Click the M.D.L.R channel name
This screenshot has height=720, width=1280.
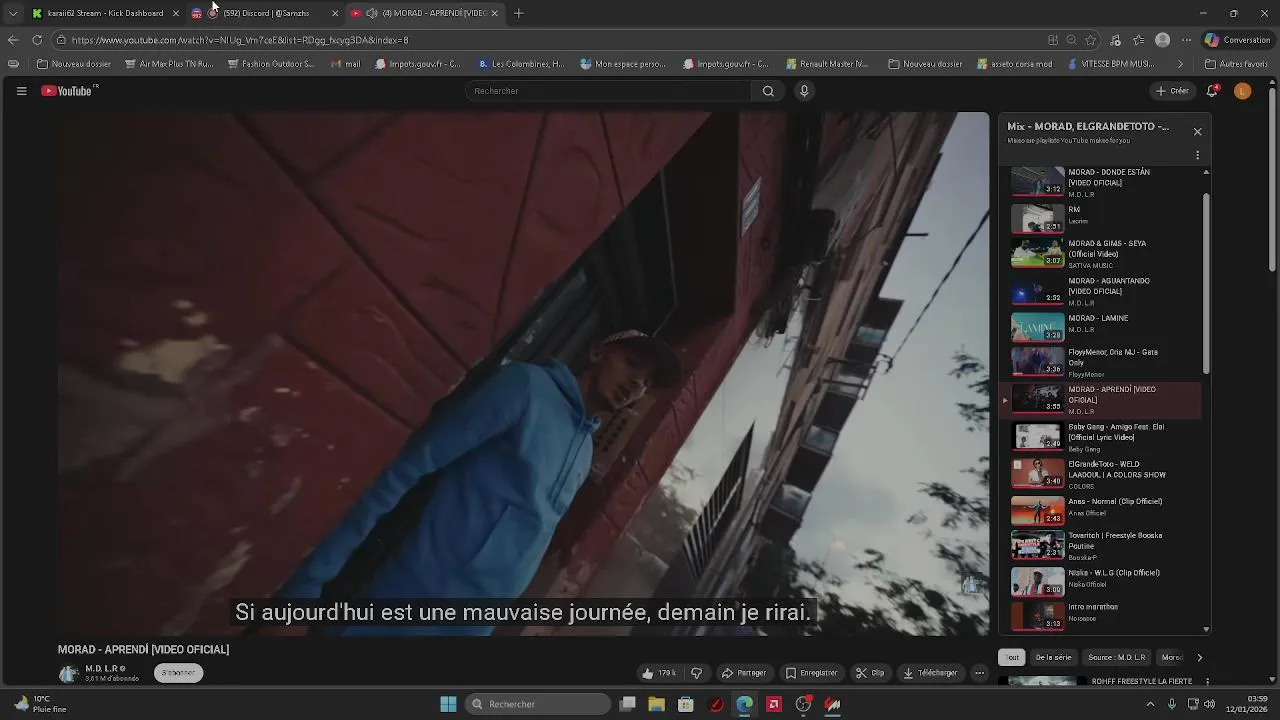pos(102,668)
